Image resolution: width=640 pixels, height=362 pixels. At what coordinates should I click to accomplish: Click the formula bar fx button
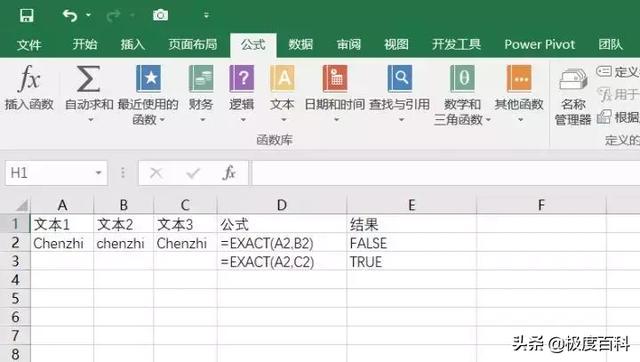229,173
